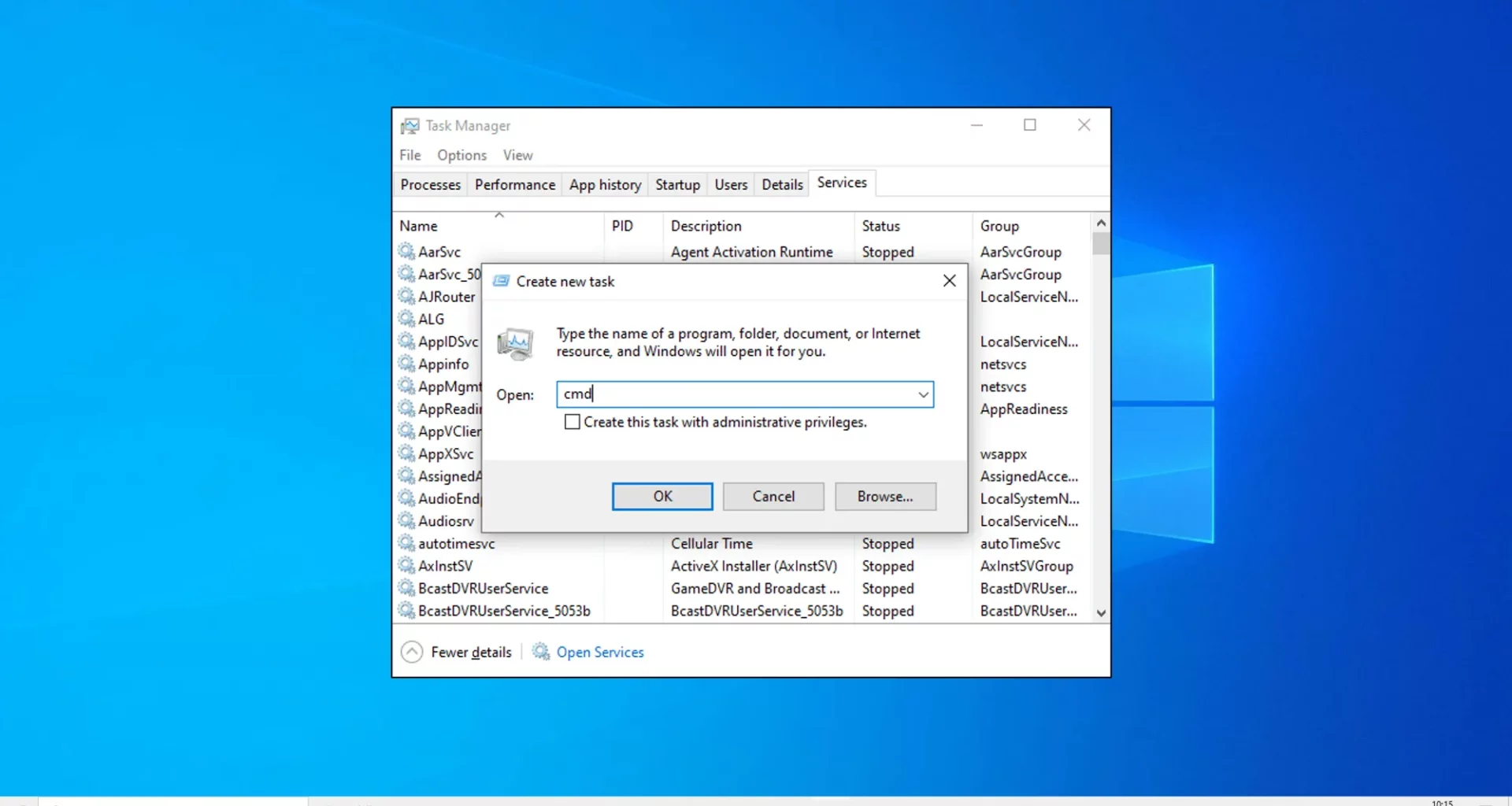The width and height of the screenshot is (1512, 806).
Task: Click the gear icon beside autotimesvc
Action: click(x=406, y=543)
